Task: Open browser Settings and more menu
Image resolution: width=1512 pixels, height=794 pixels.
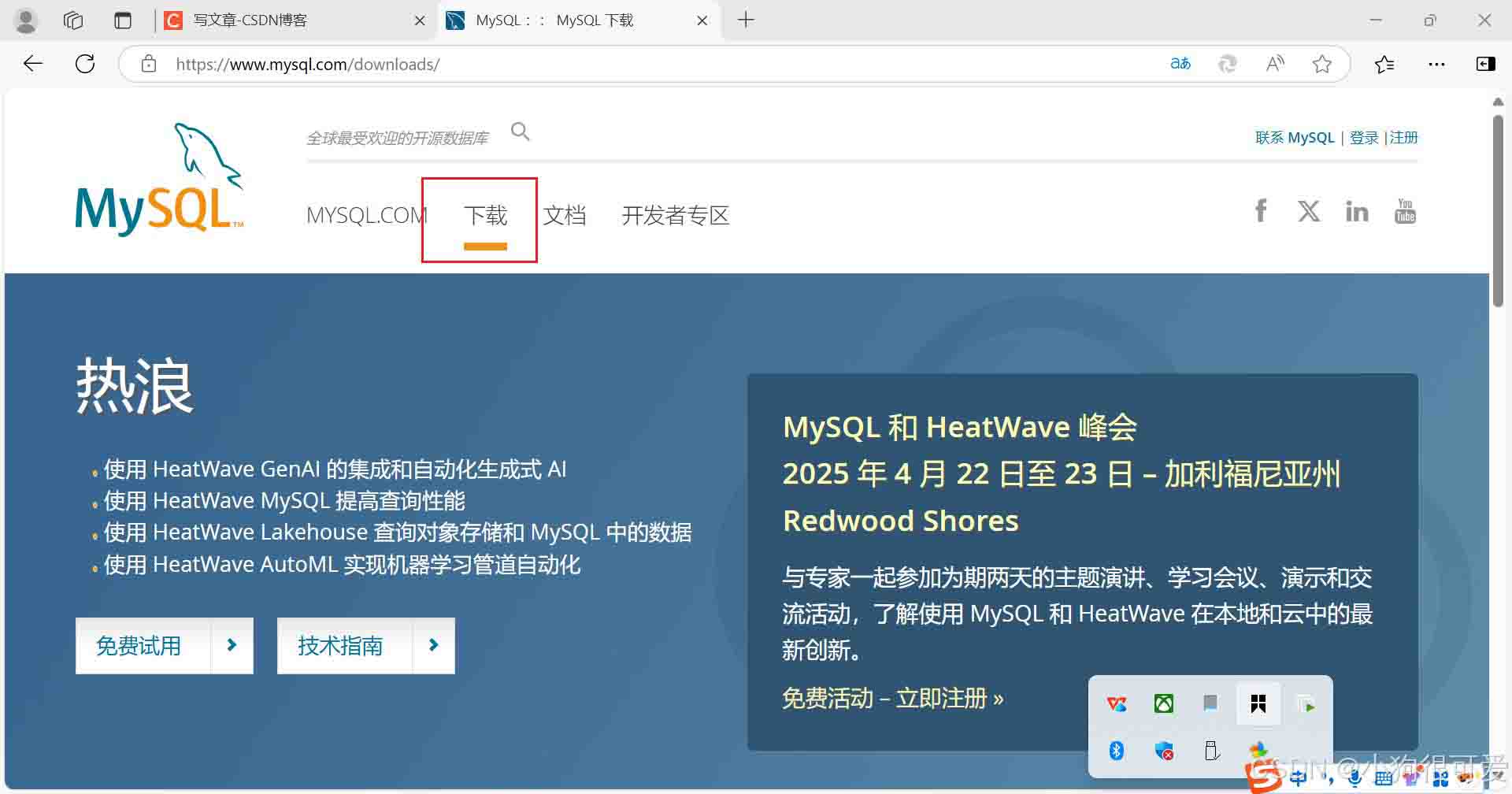Action: [x=1436, y=64]
